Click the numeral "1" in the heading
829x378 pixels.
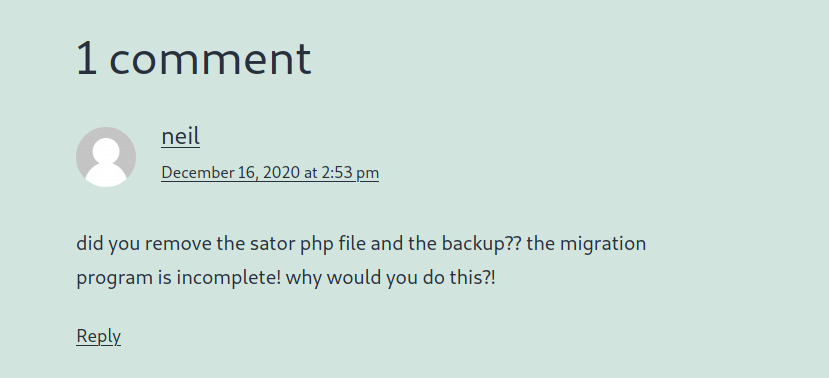(87, 58)
